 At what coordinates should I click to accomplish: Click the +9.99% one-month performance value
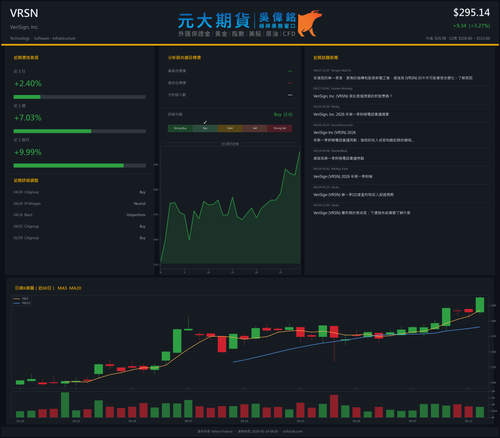pyautogui.click(x=28, y=152)
